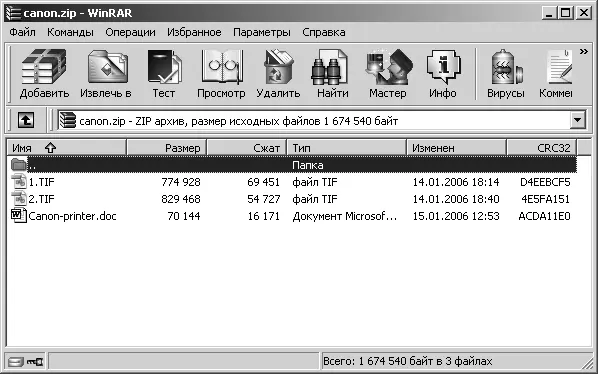Expand hidden toolbar buttons with the chevron
The height and width of the screenshot is (374, 598).
point(584,51)
